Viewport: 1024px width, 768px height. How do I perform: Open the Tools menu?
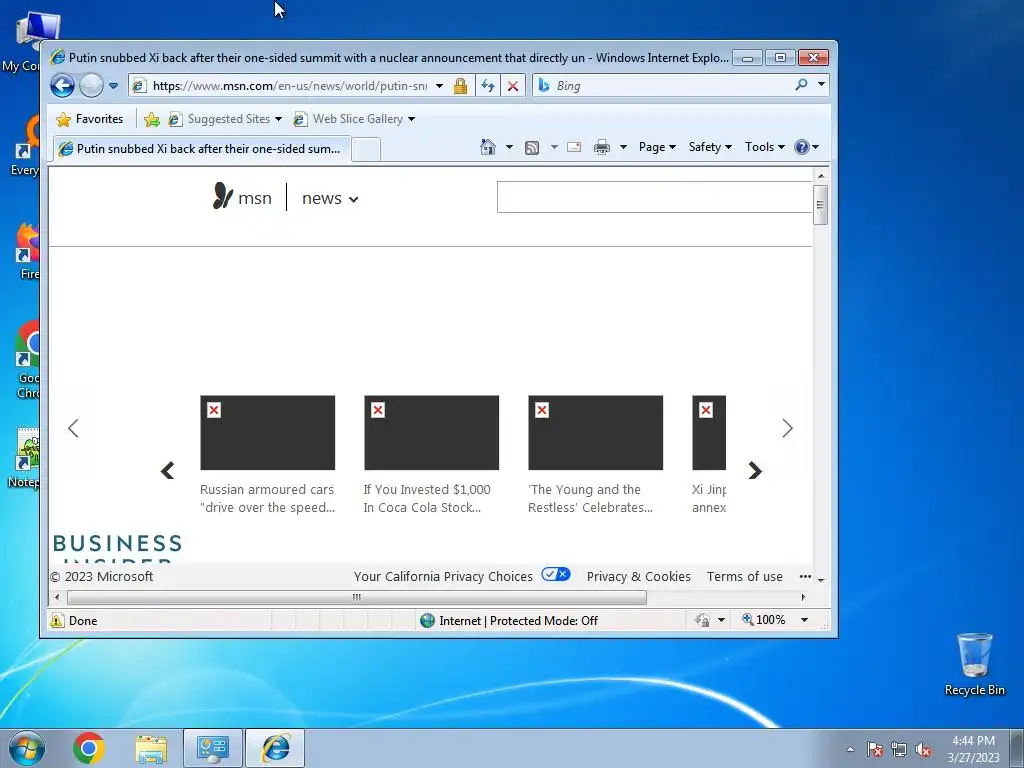pos(765,147)
